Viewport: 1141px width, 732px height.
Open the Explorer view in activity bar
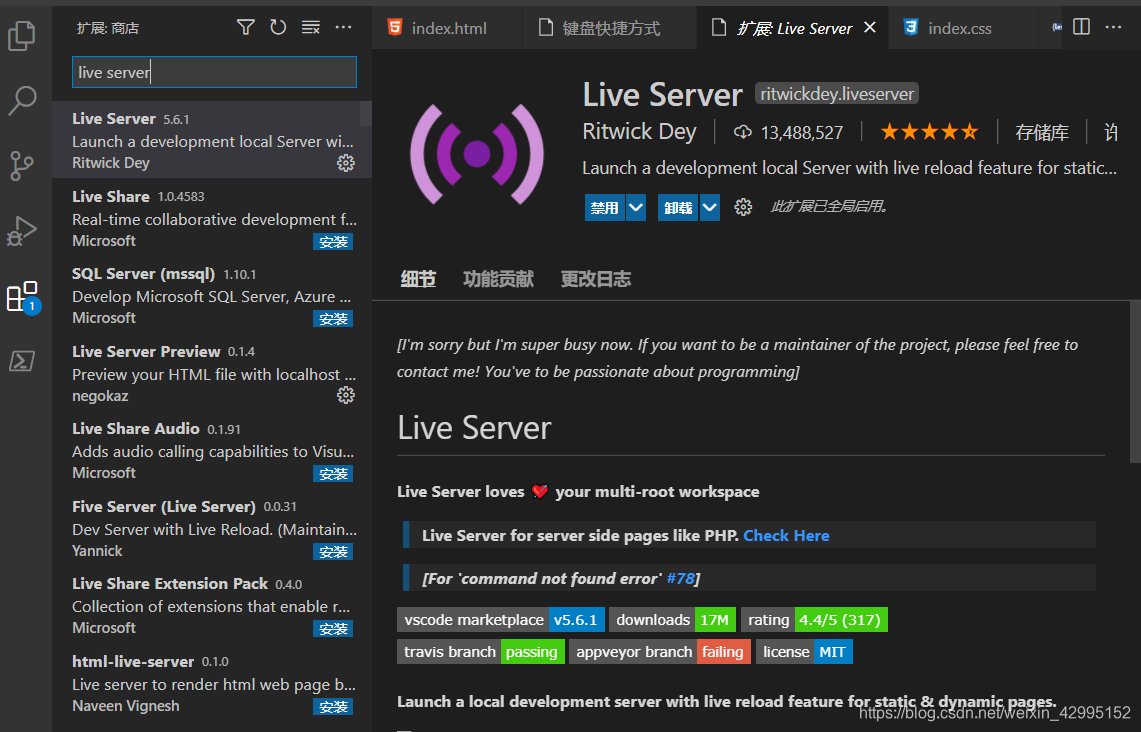(x=22, y=36)
